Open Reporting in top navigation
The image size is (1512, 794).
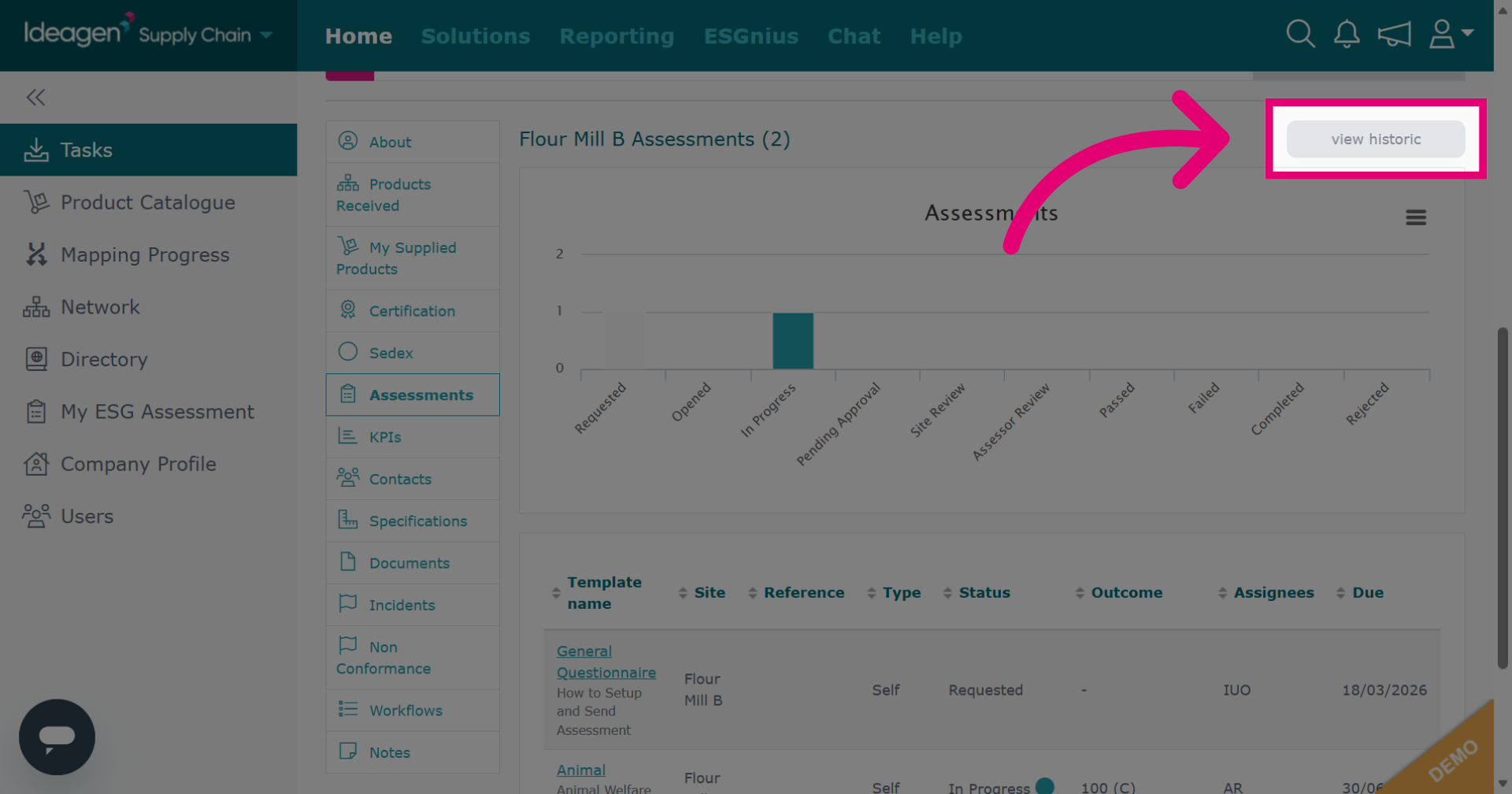click(x=617, y=36)
